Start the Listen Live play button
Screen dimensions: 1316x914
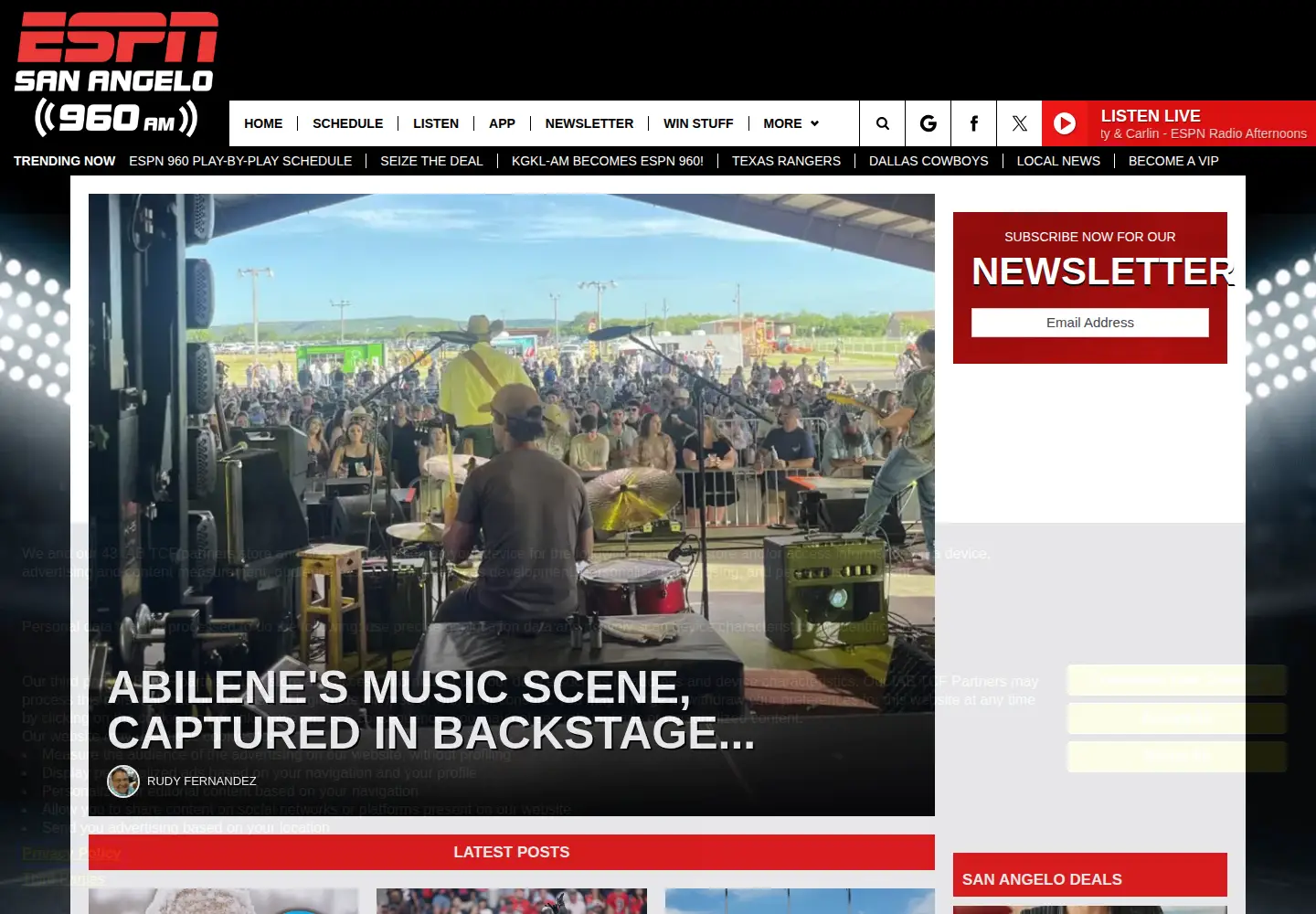point(1065,123)
